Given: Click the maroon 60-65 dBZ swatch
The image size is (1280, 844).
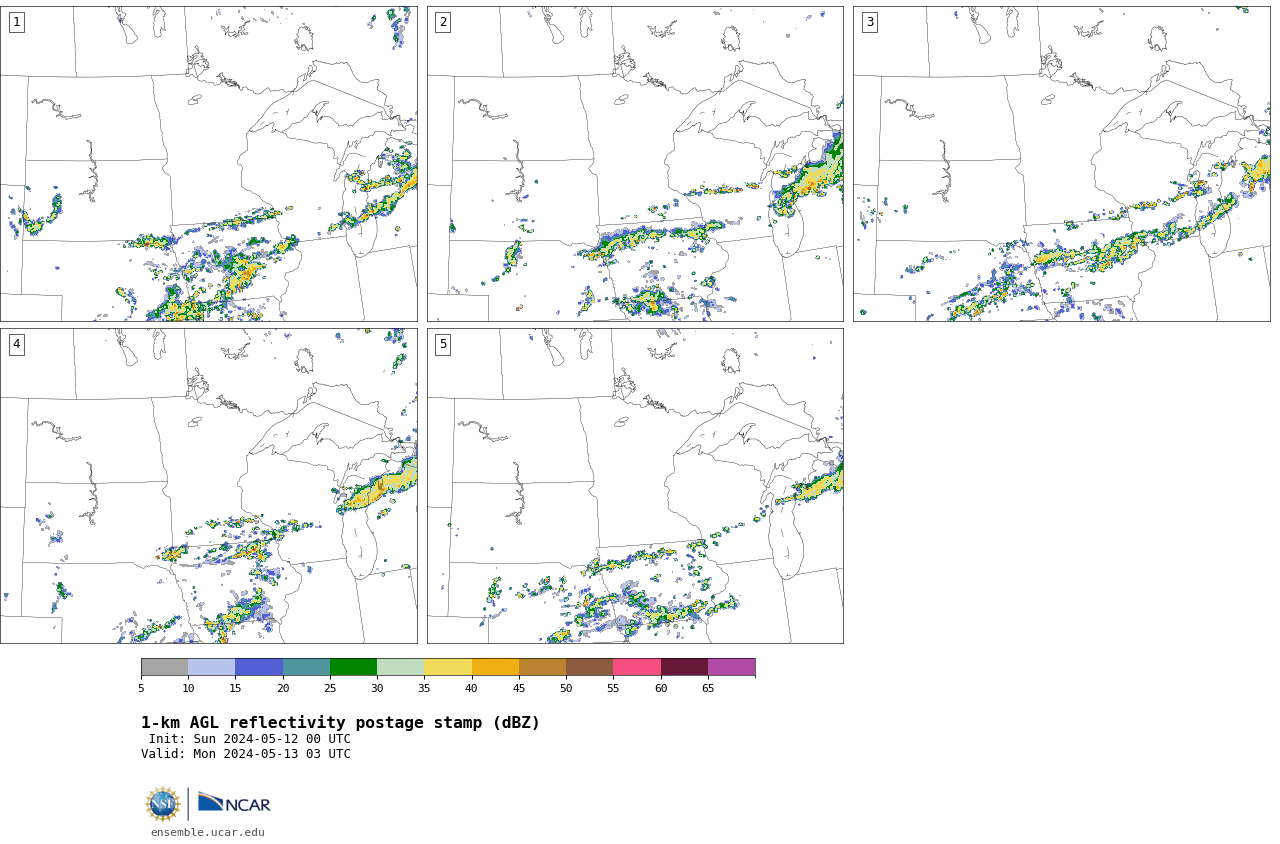Looking at the screenshot, I should (x=684, y=667).
